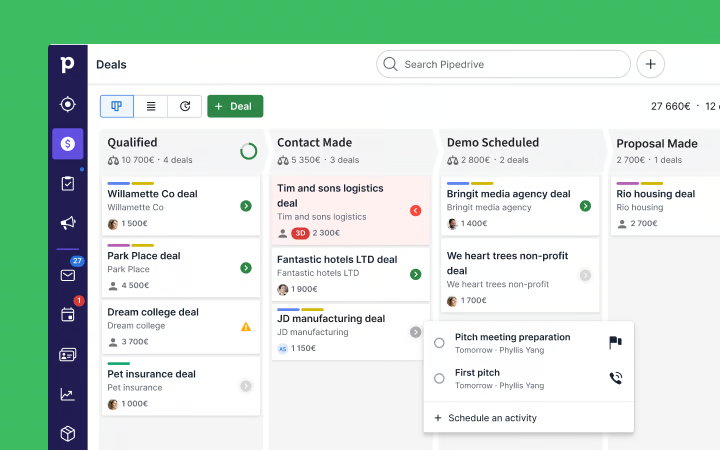Mark First pitch activity as done
Image resolution: width=720 pixels, height=450 pixels.
(x=439, y=378)
